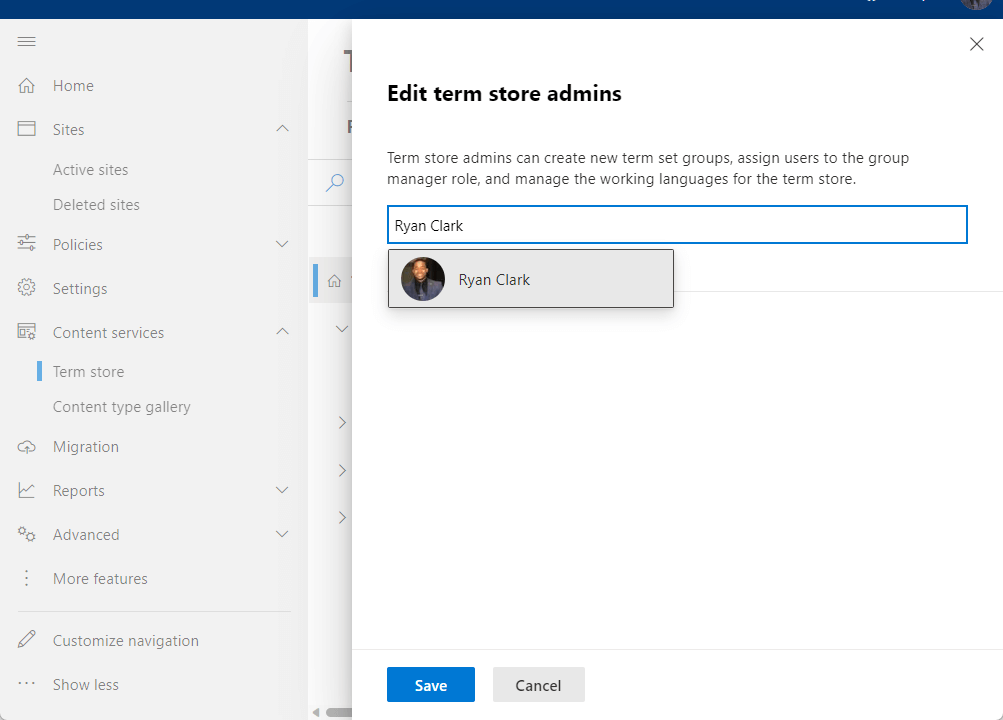The width and height of the screenshot is (1003, 720).
Task: Open Active sites
Action: tap(90, 169)
